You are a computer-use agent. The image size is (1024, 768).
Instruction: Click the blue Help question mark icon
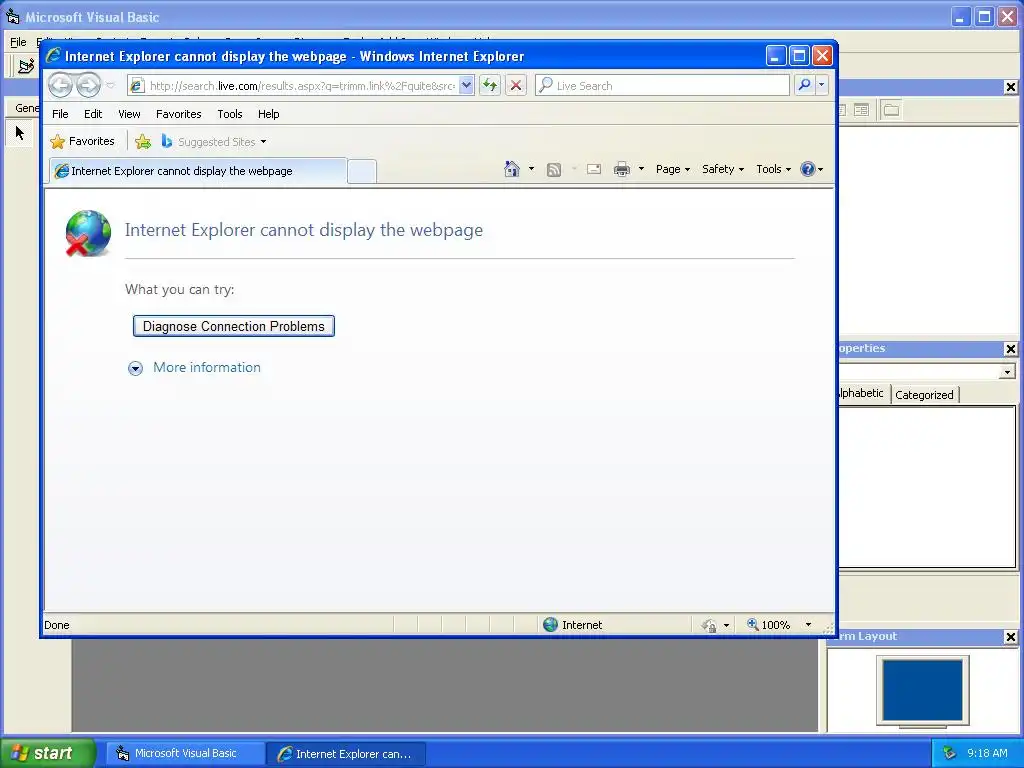[x=808, y=169]
